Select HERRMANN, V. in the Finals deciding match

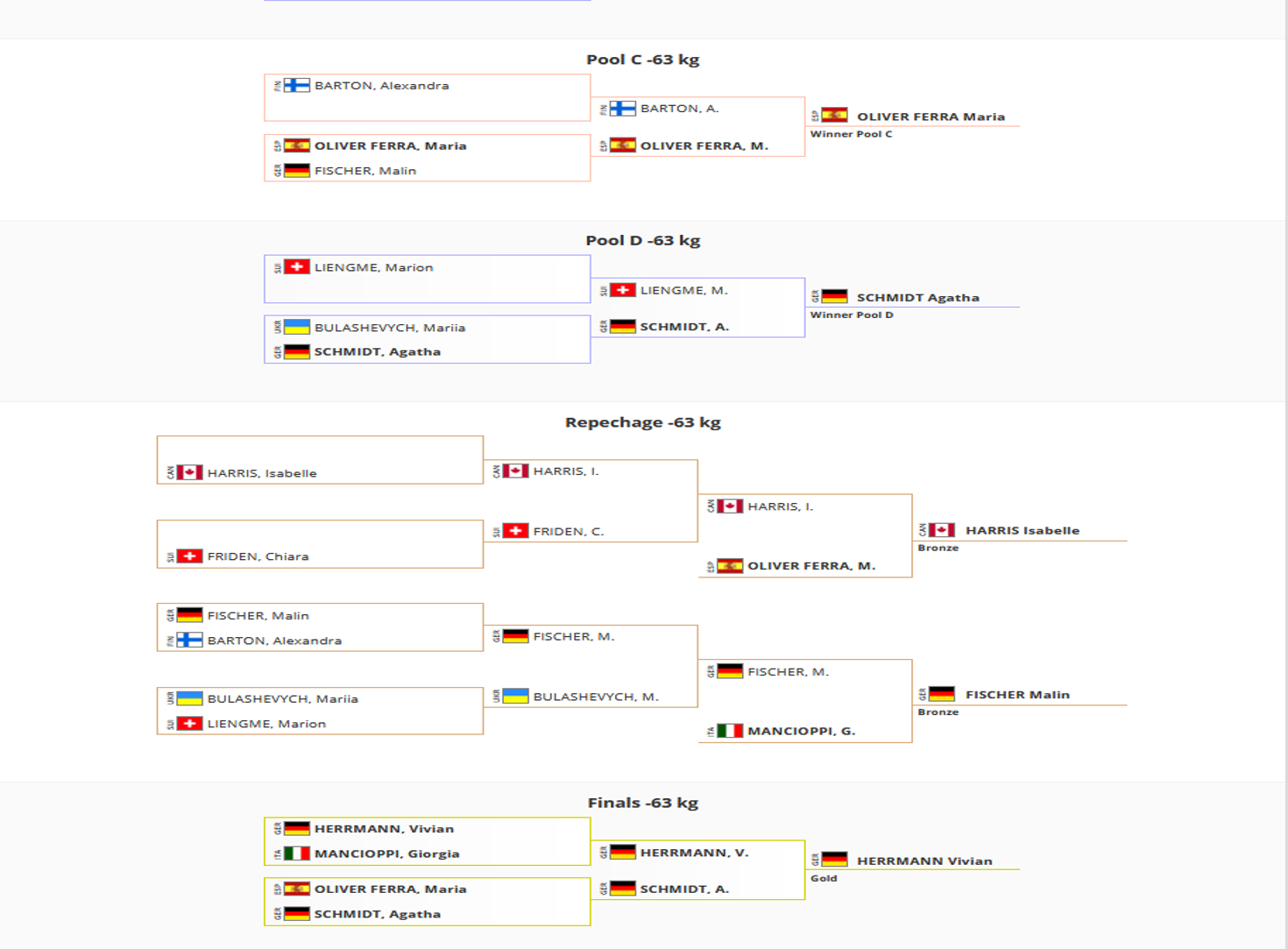(694, 853)
